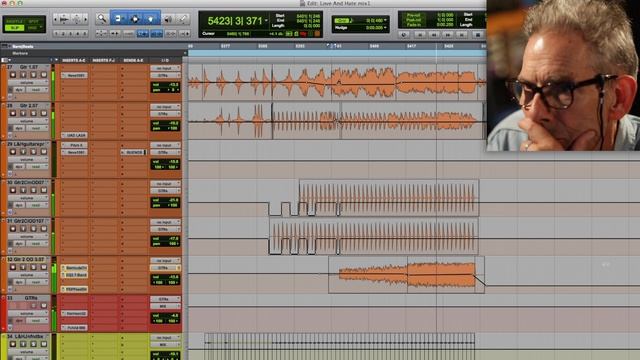This screenshot has height=360, width=640.
Task: Select the Trim tool
Action: 118,18
